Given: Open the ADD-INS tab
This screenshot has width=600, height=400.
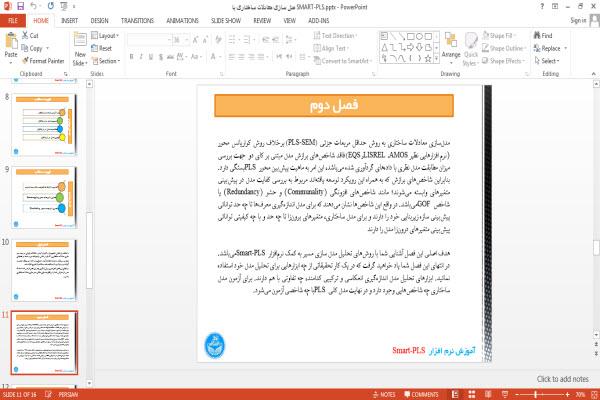Looking at the screenshot, I should pos(318,20).
